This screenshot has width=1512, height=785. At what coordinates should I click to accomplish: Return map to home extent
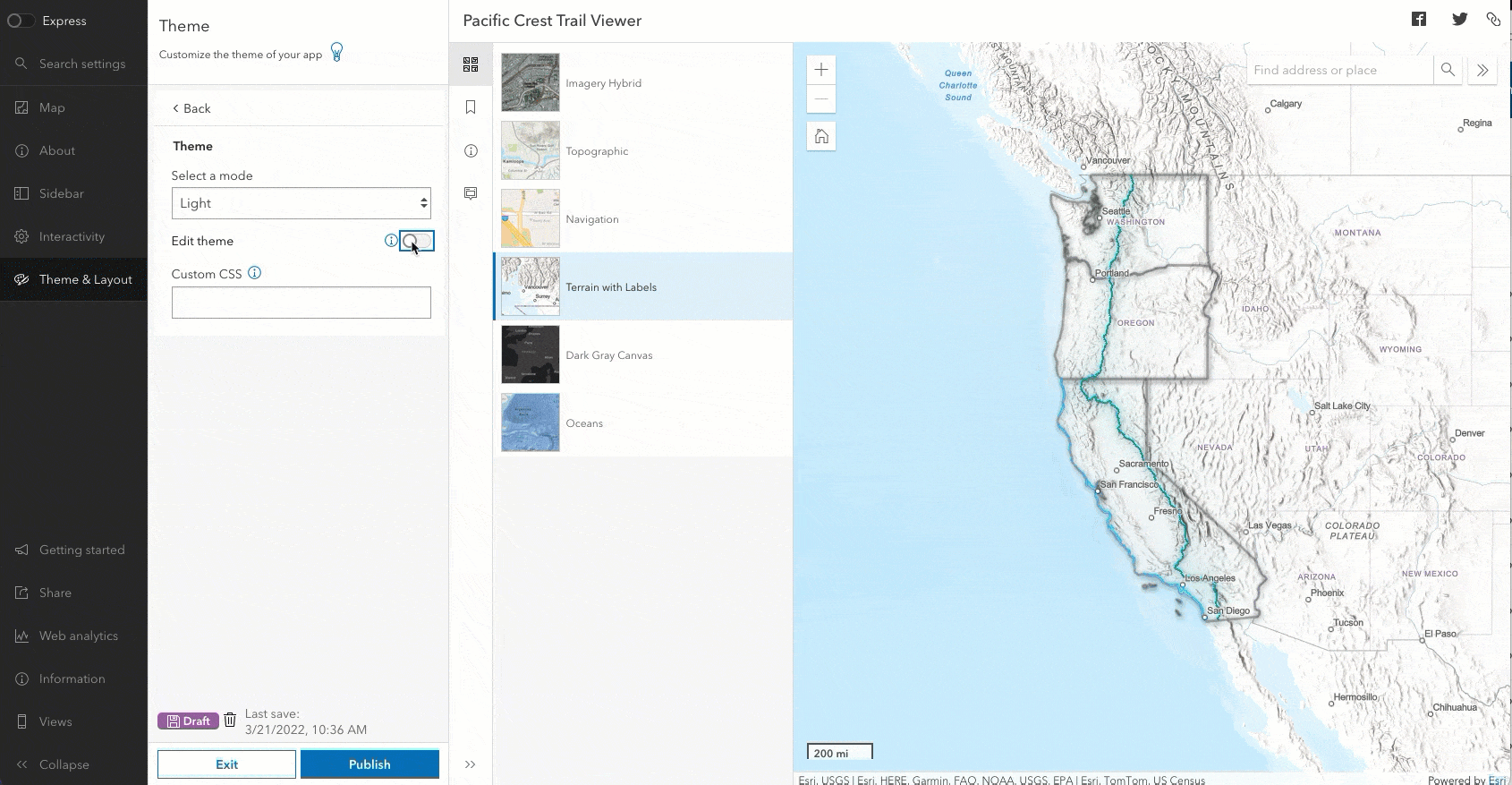(x=821, y=136)
